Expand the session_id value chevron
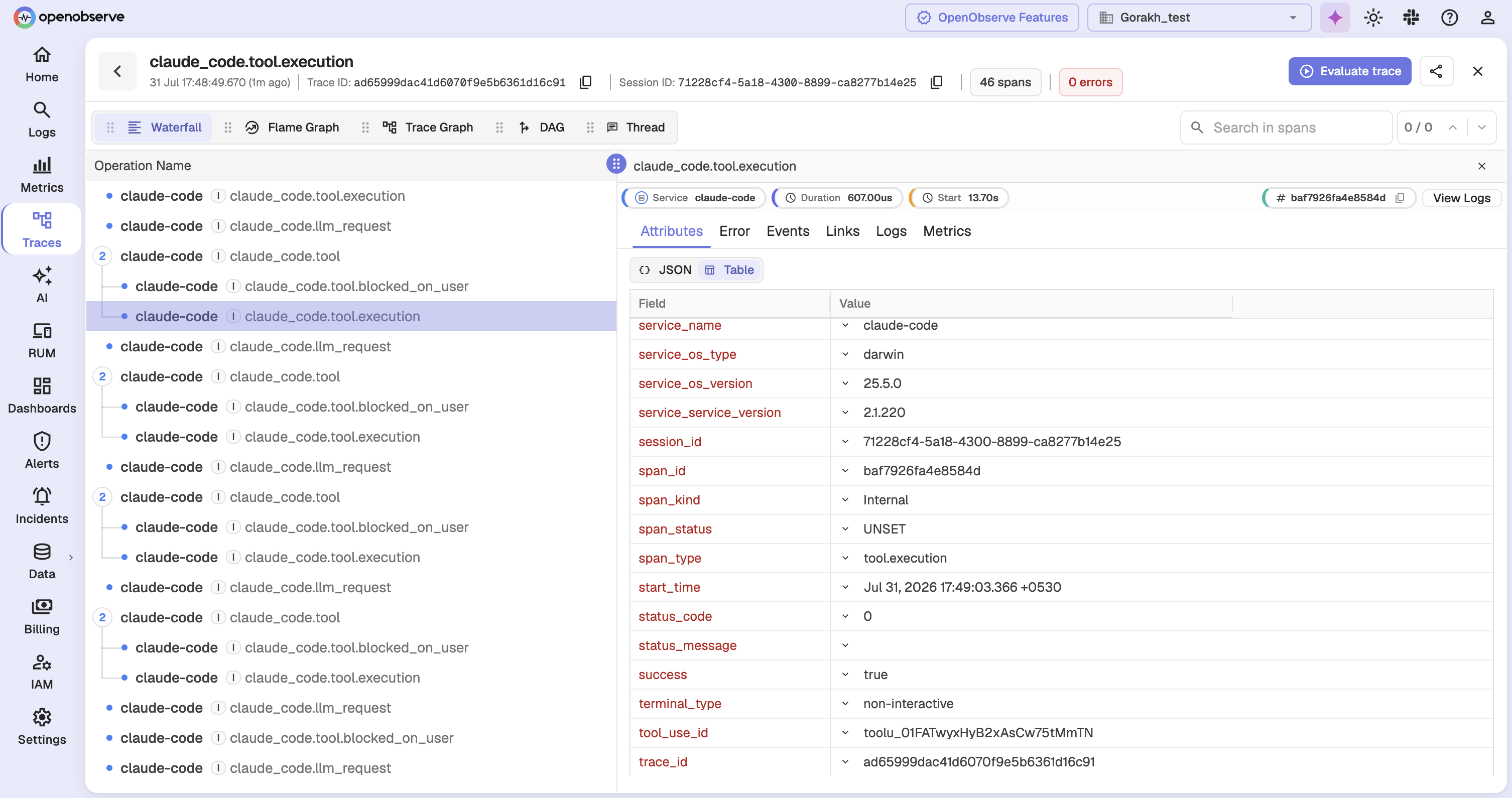1512x798 pixels. click(x=845, y=442)
